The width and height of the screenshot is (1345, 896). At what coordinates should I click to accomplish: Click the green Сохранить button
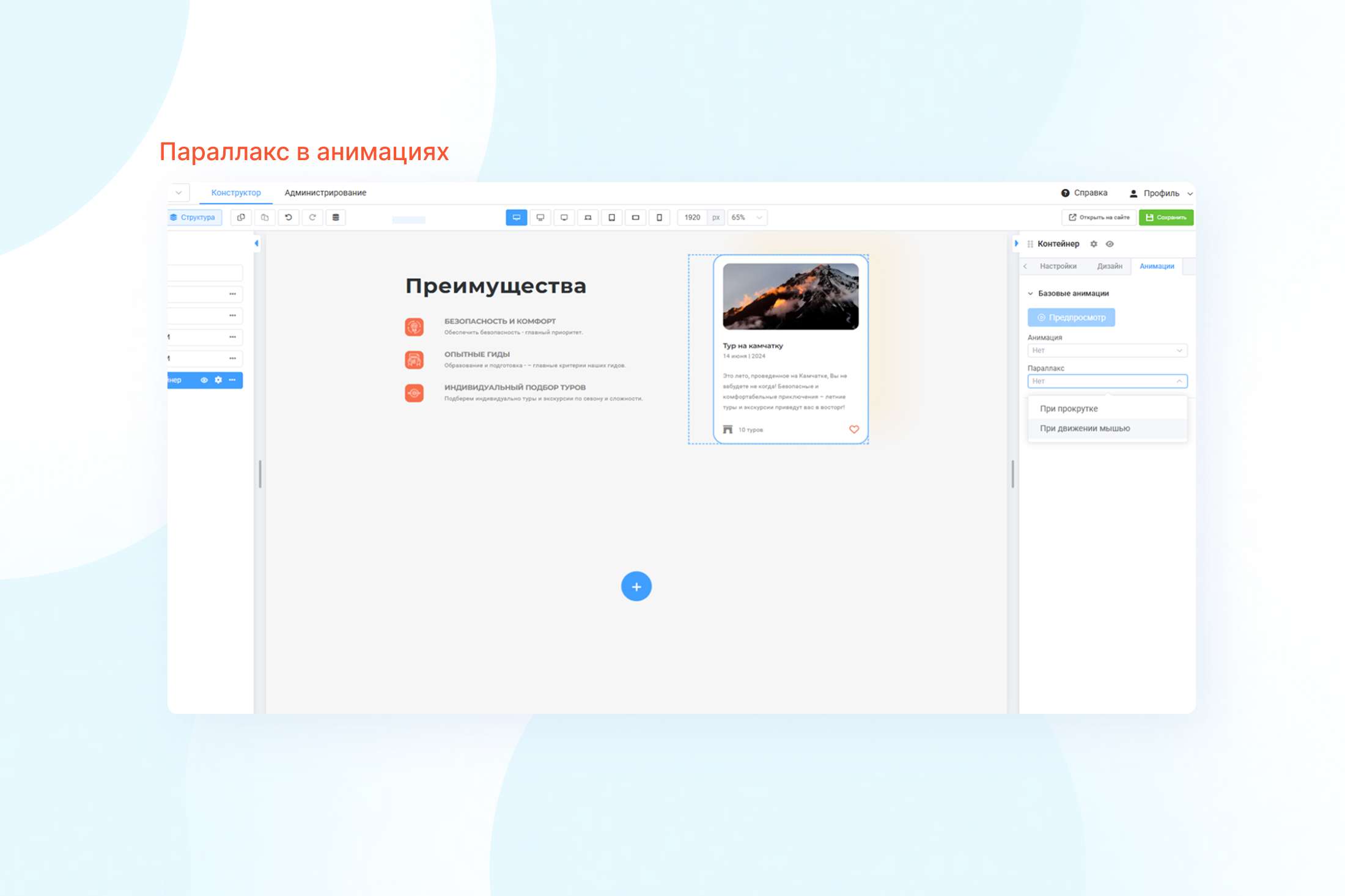click(x=1166, y=218)
